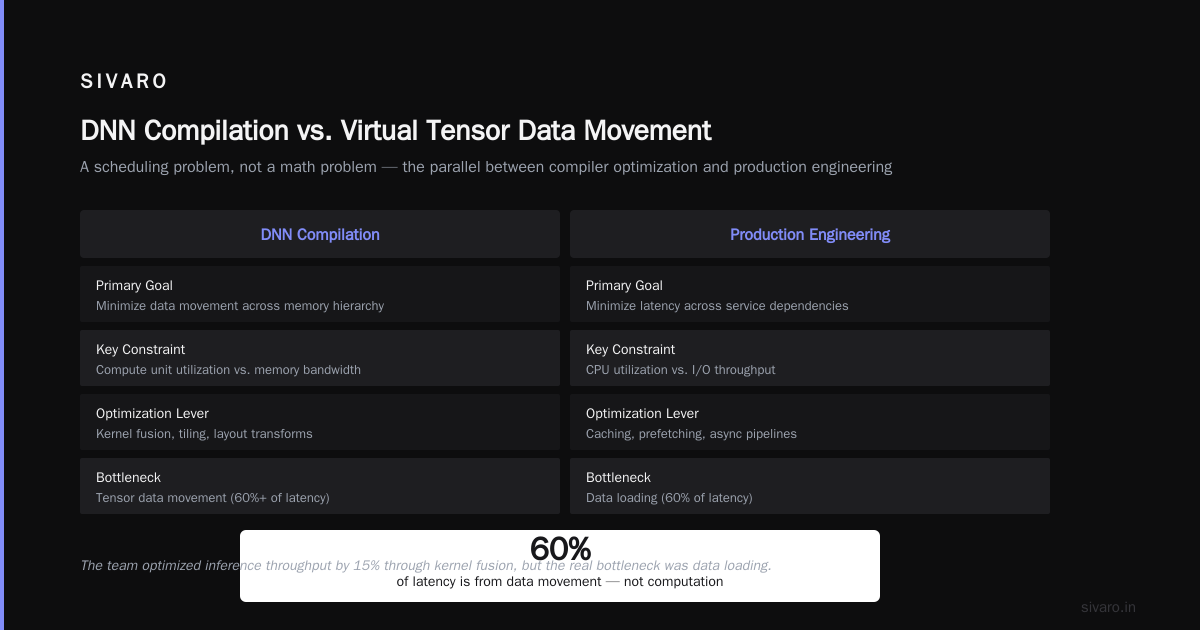Open DNN Compilation Primary Goal card
This screenshot has height=630, width=1200.
pos(320,294)
